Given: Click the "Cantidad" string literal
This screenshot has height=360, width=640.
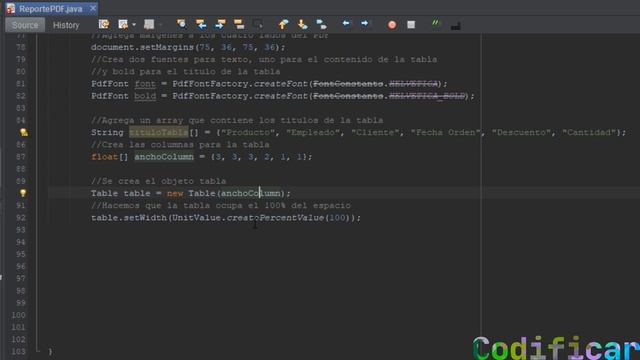Looking at the screenshot, I should pyautogui.click(x=589, y=132).
